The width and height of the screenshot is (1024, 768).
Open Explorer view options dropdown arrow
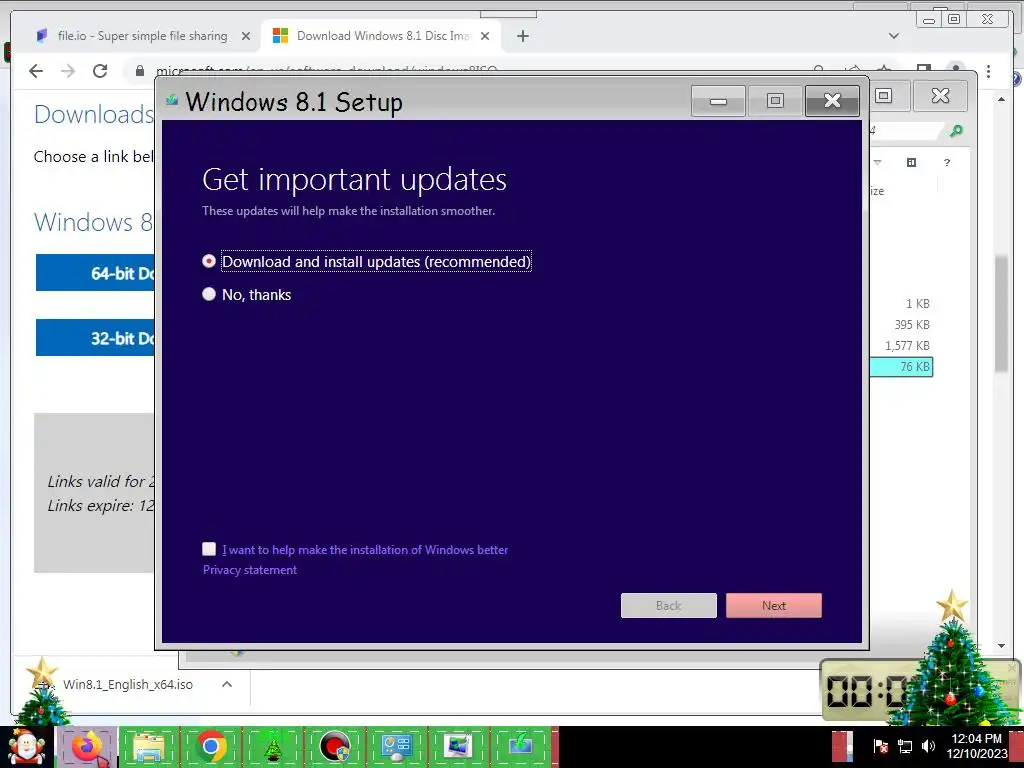878,163
